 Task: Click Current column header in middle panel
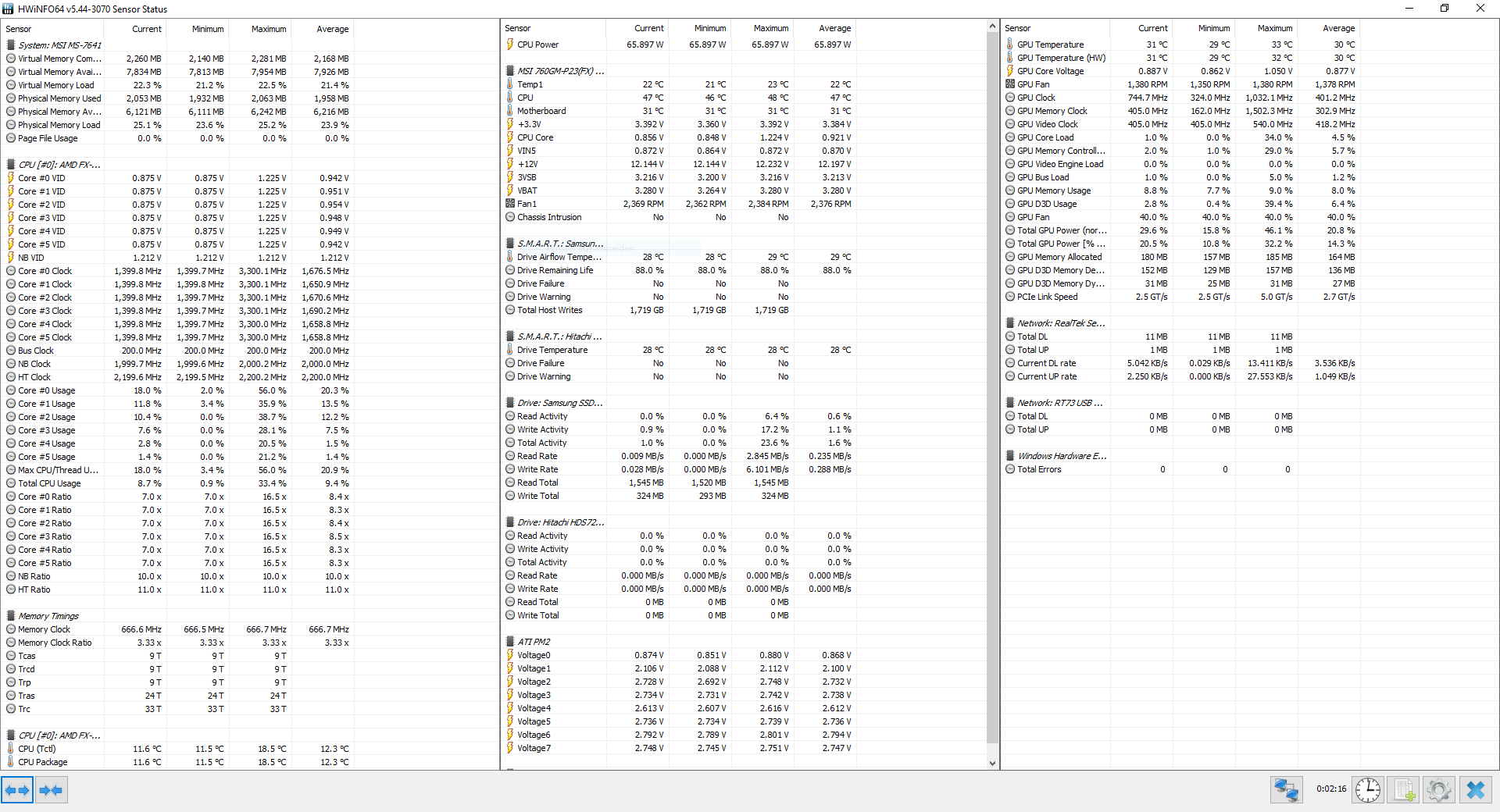(648, 28)
